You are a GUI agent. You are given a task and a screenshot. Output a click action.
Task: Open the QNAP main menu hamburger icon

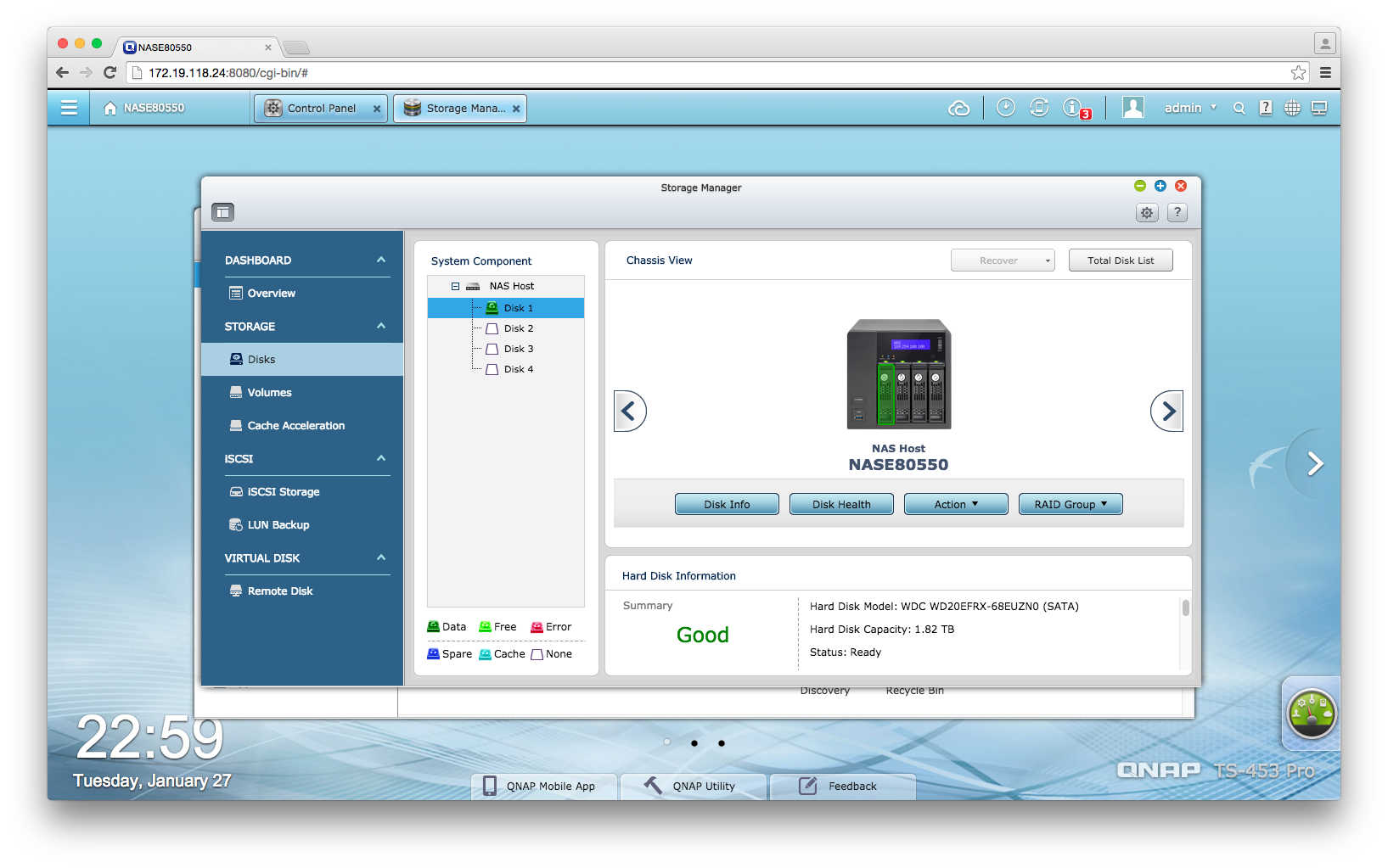pos(69,108)
